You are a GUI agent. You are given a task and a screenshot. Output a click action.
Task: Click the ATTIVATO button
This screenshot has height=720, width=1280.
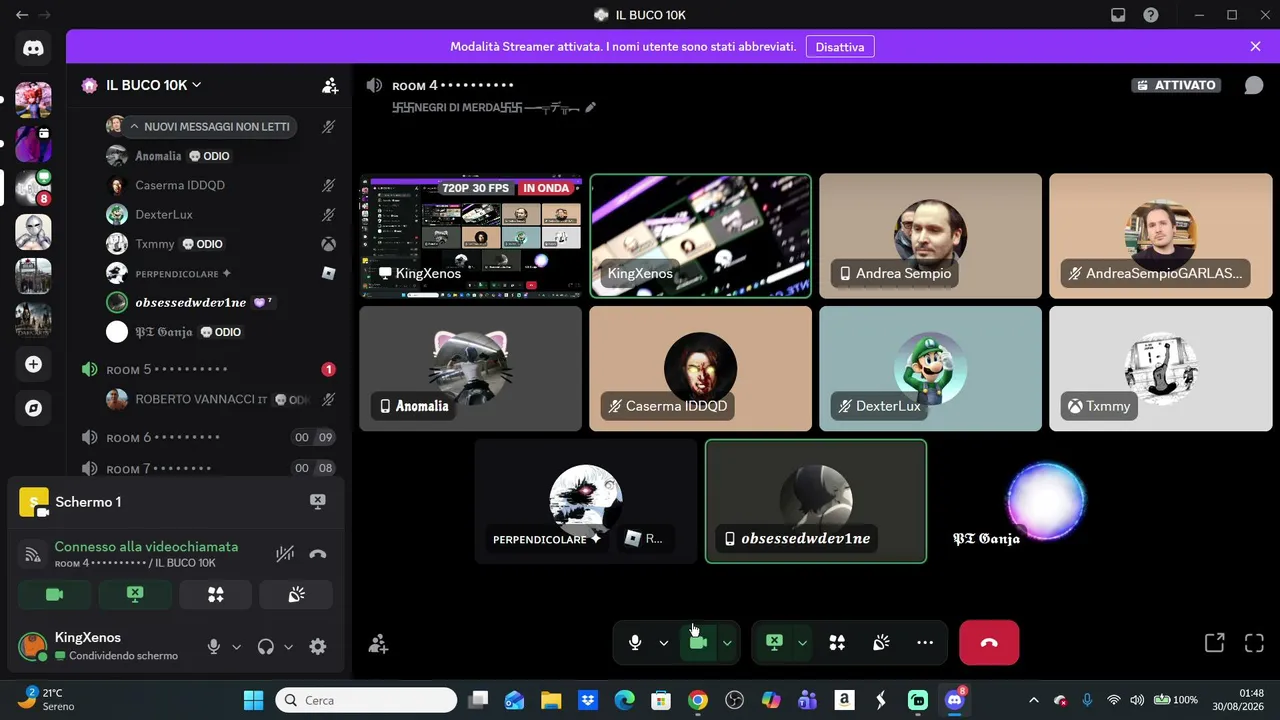1177,85
